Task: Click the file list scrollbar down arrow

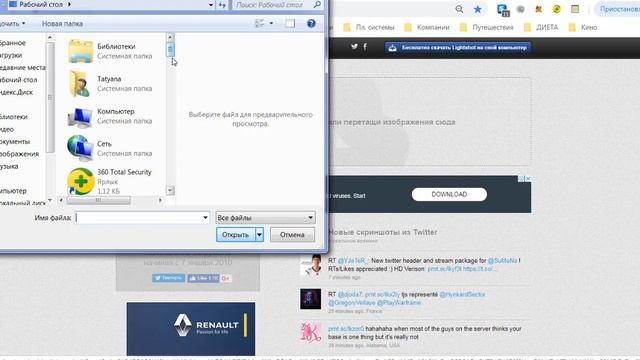Action: [x=170, y=191]
